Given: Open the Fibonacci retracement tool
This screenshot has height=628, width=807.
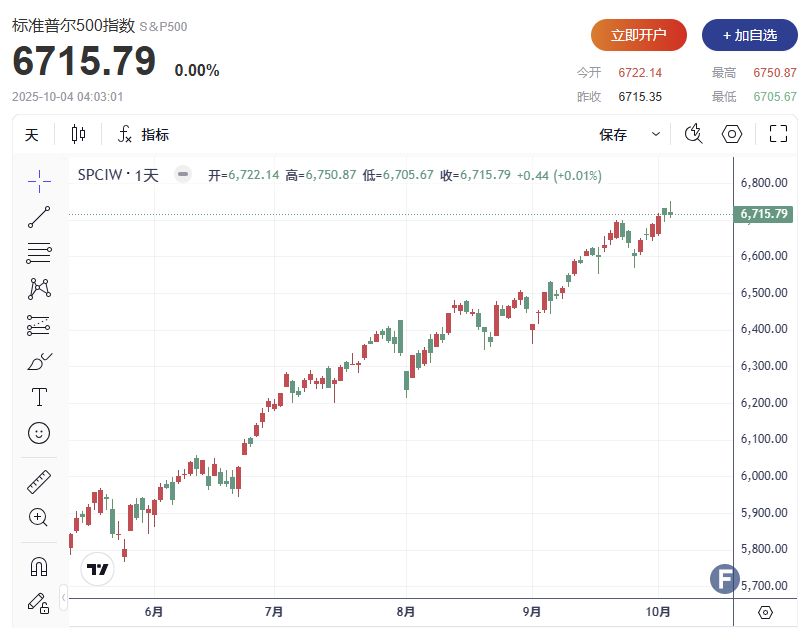Looking at the screenshot, I should (x=39, y=253).
